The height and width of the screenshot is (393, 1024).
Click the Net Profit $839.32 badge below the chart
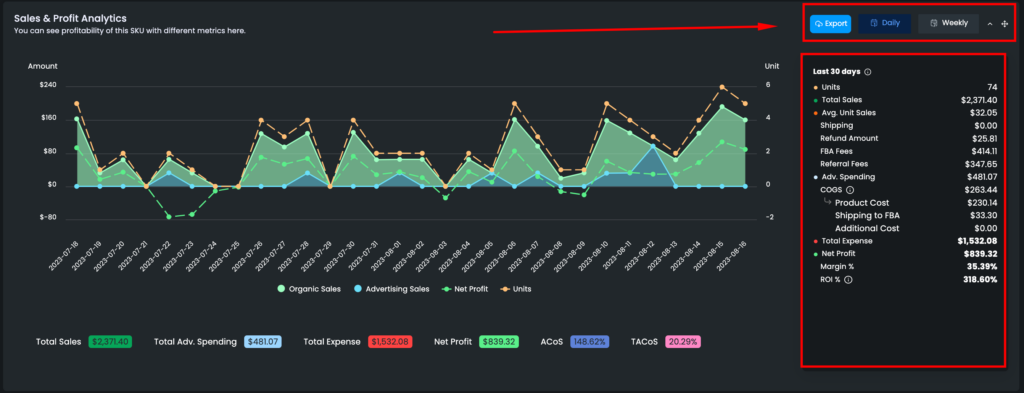pos(499,341)
